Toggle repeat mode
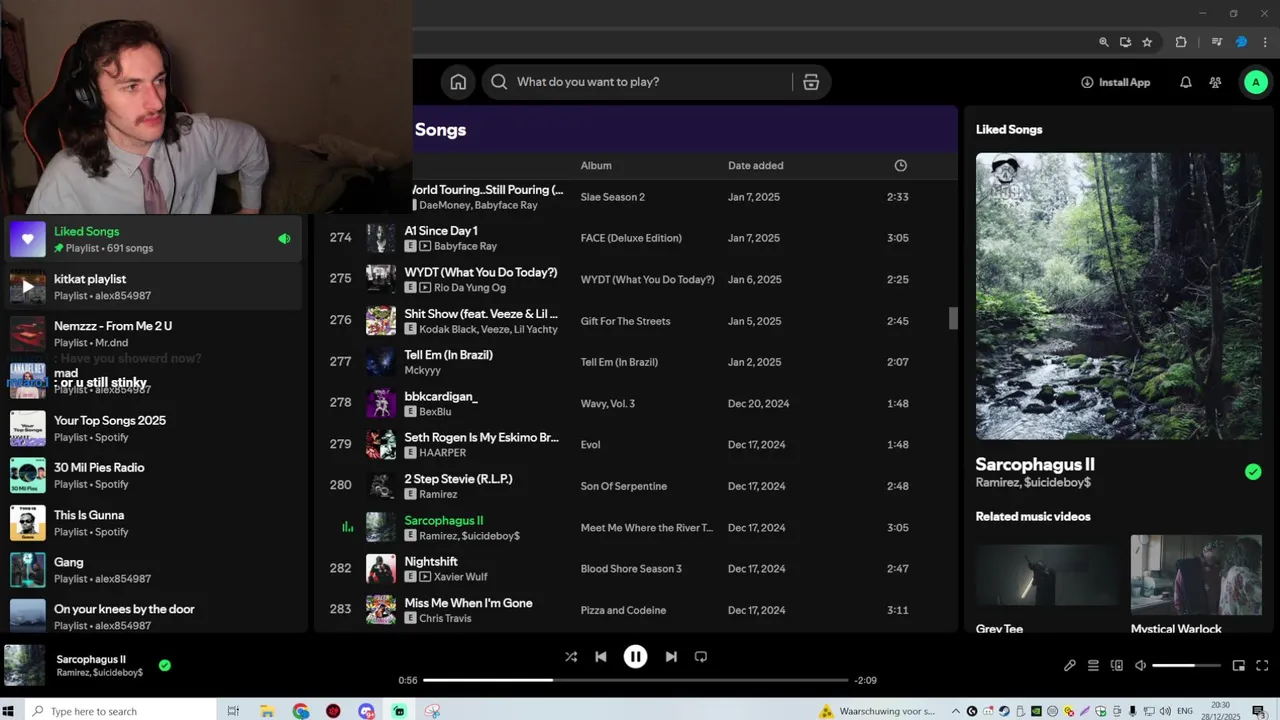 tap(701, 657)
